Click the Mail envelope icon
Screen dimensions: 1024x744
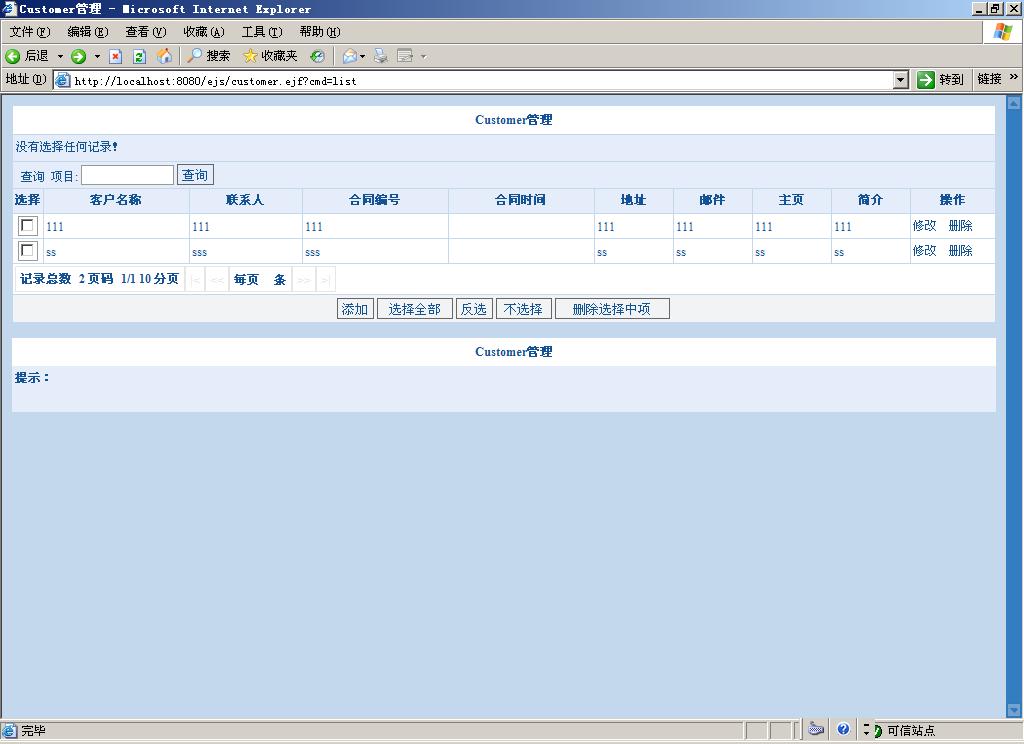click(x=350, y=56)
